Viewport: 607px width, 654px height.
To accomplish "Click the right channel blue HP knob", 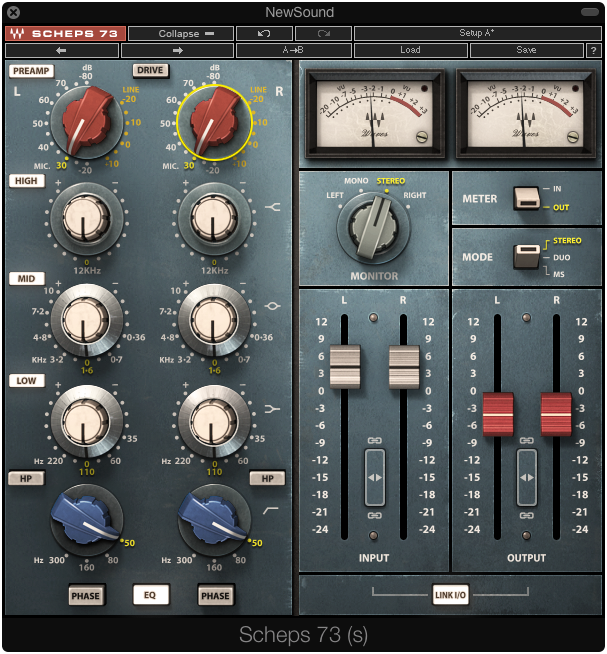I will click(214, 520).
